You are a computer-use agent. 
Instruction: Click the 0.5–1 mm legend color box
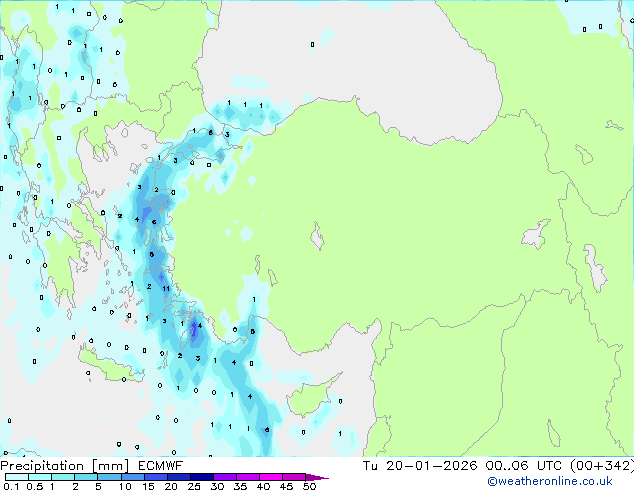(40, 477)
